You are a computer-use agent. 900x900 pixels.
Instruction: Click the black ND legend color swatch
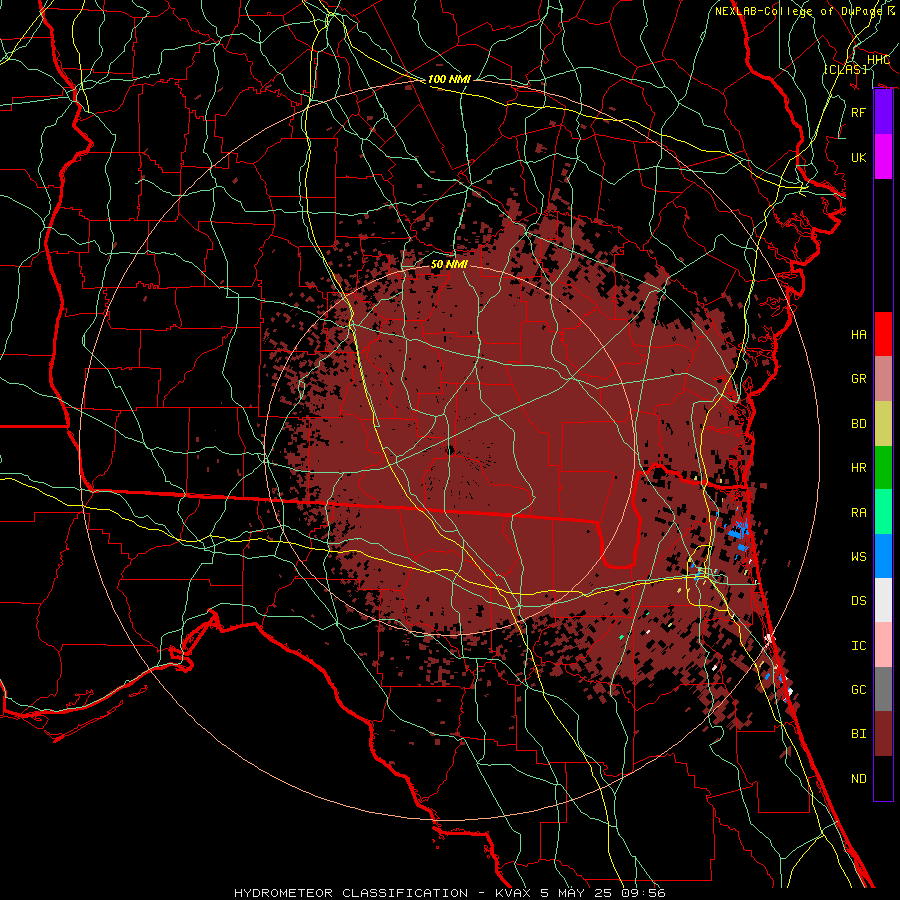(883, 778)
